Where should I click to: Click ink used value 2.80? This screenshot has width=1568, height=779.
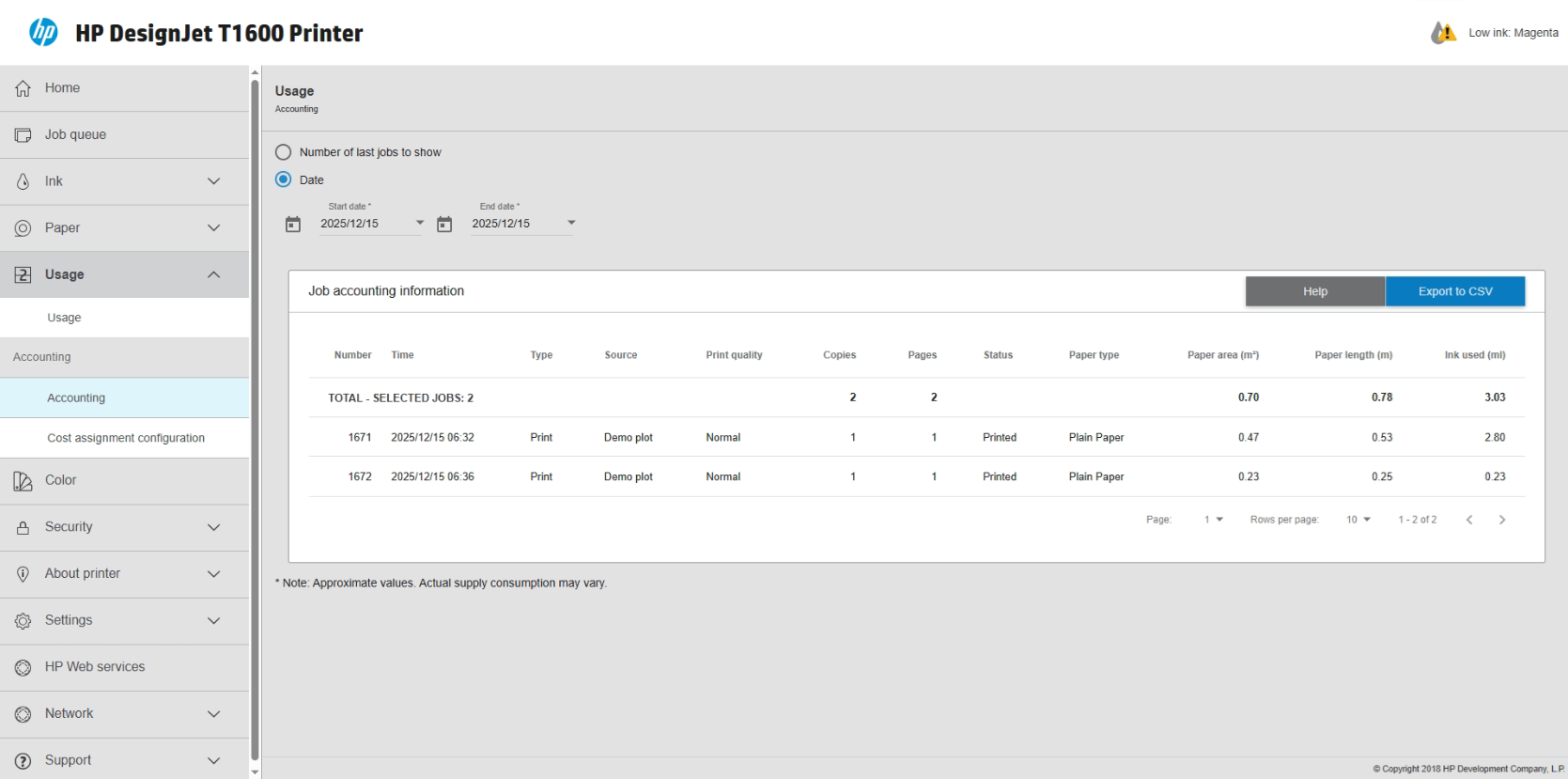pos(1495,438)
